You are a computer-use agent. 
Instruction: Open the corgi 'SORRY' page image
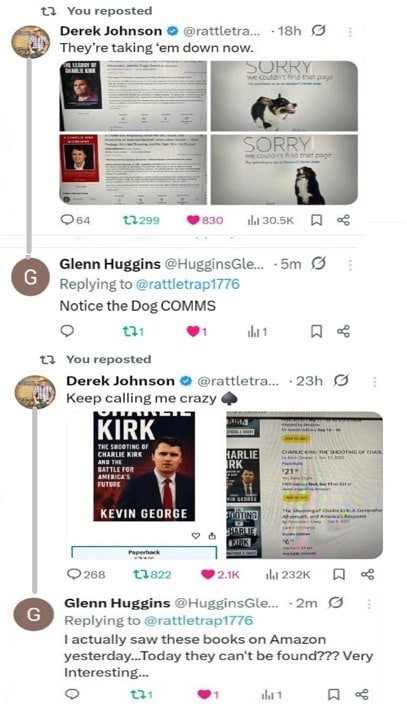coord(284,96)
